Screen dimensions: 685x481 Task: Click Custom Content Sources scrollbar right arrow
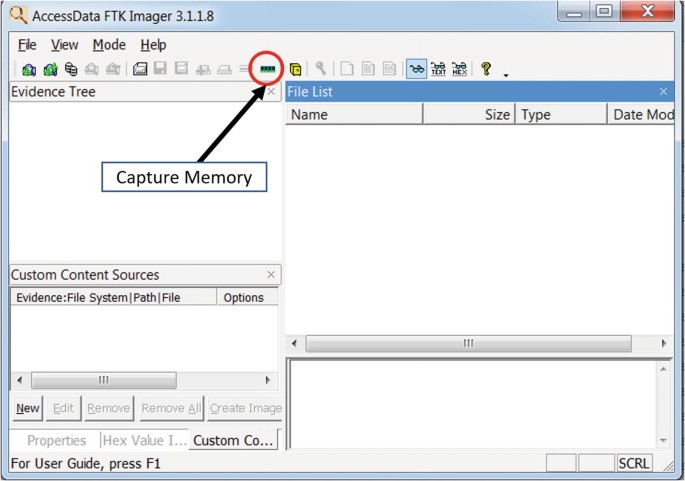267,380
